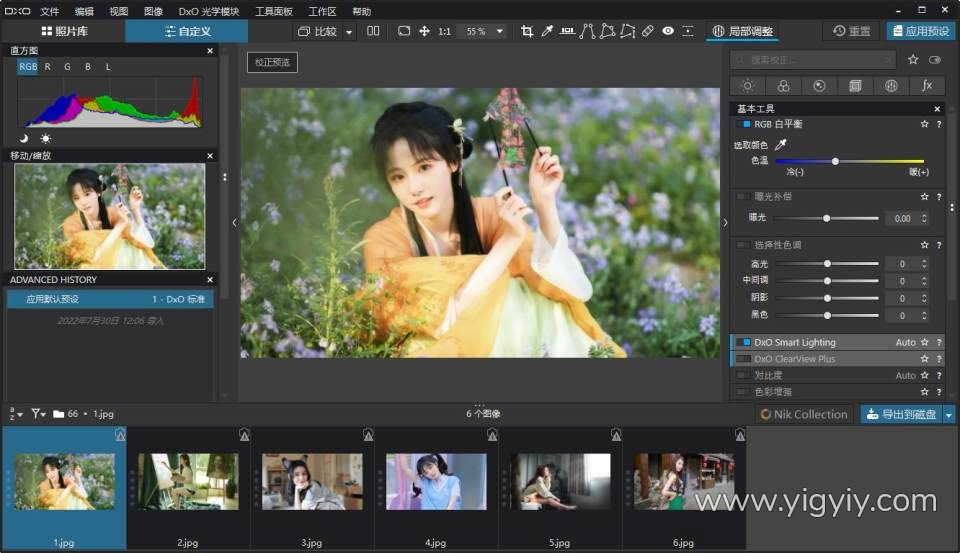
Task: Open the DxO 光学模块 menu
Action: 209,11
